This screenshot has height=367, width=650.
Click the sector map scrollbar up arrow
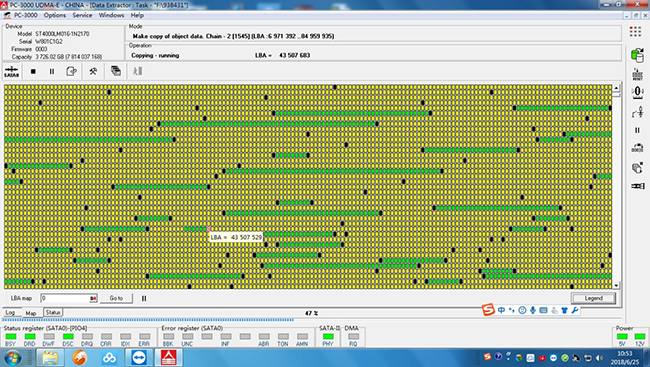tap(616, 88)
